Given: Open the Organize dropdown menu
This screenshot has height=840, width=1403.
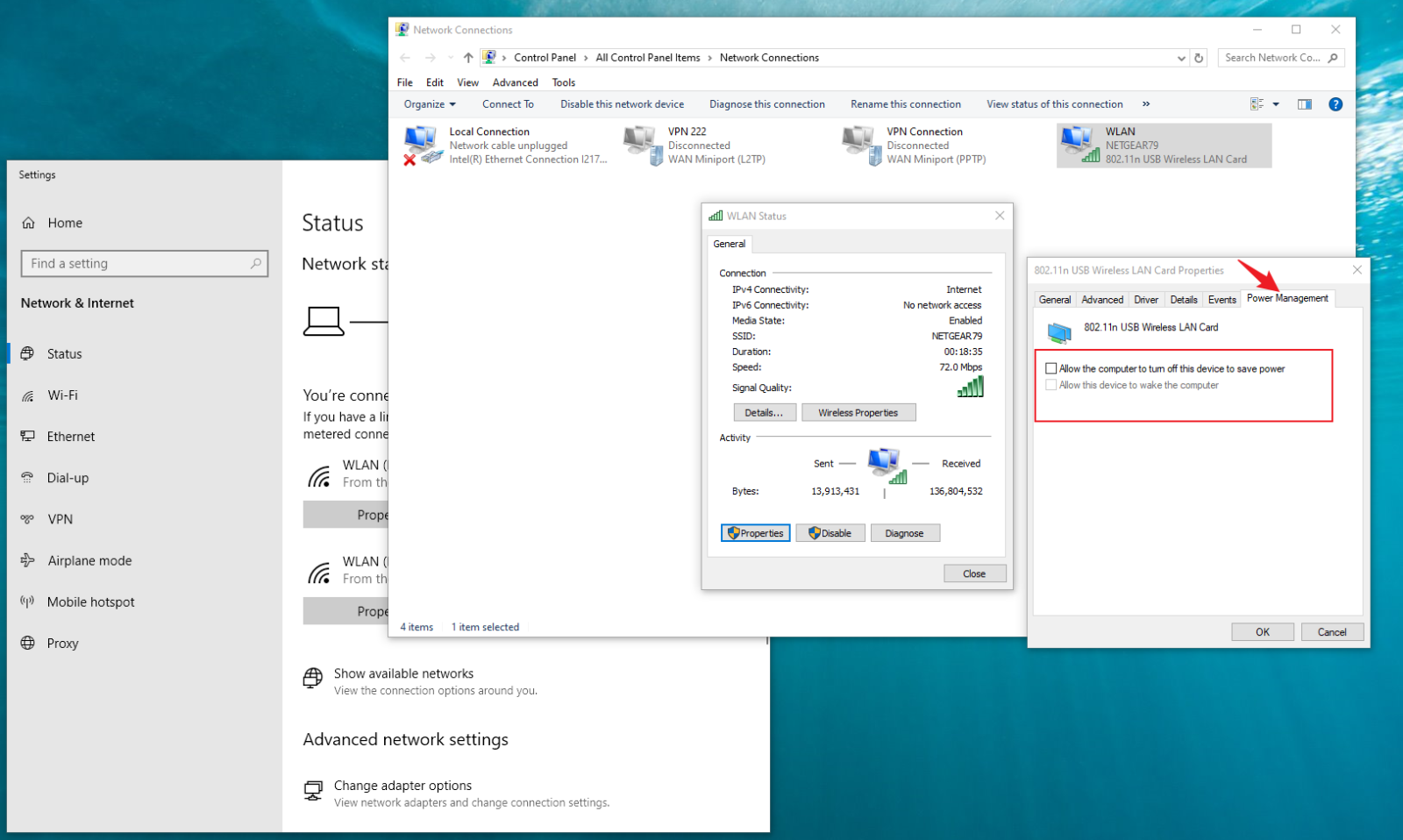Looking at the screenshot, I should [428, 103].
